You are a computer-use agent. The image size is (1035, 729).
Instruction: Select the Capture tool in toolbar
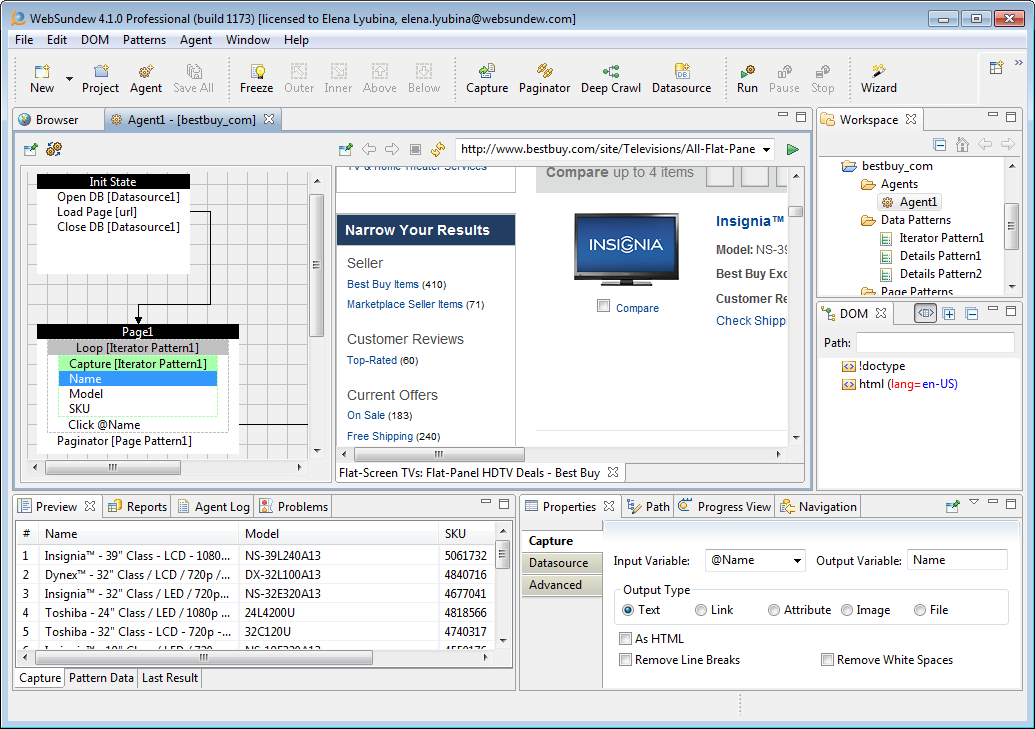pos(487,79)
